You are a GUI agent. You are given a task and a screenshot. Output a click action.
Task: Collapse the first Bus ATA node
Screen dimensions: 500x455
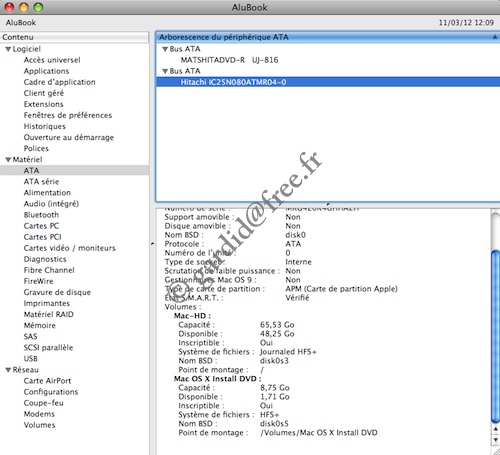[x=165, y=49]
